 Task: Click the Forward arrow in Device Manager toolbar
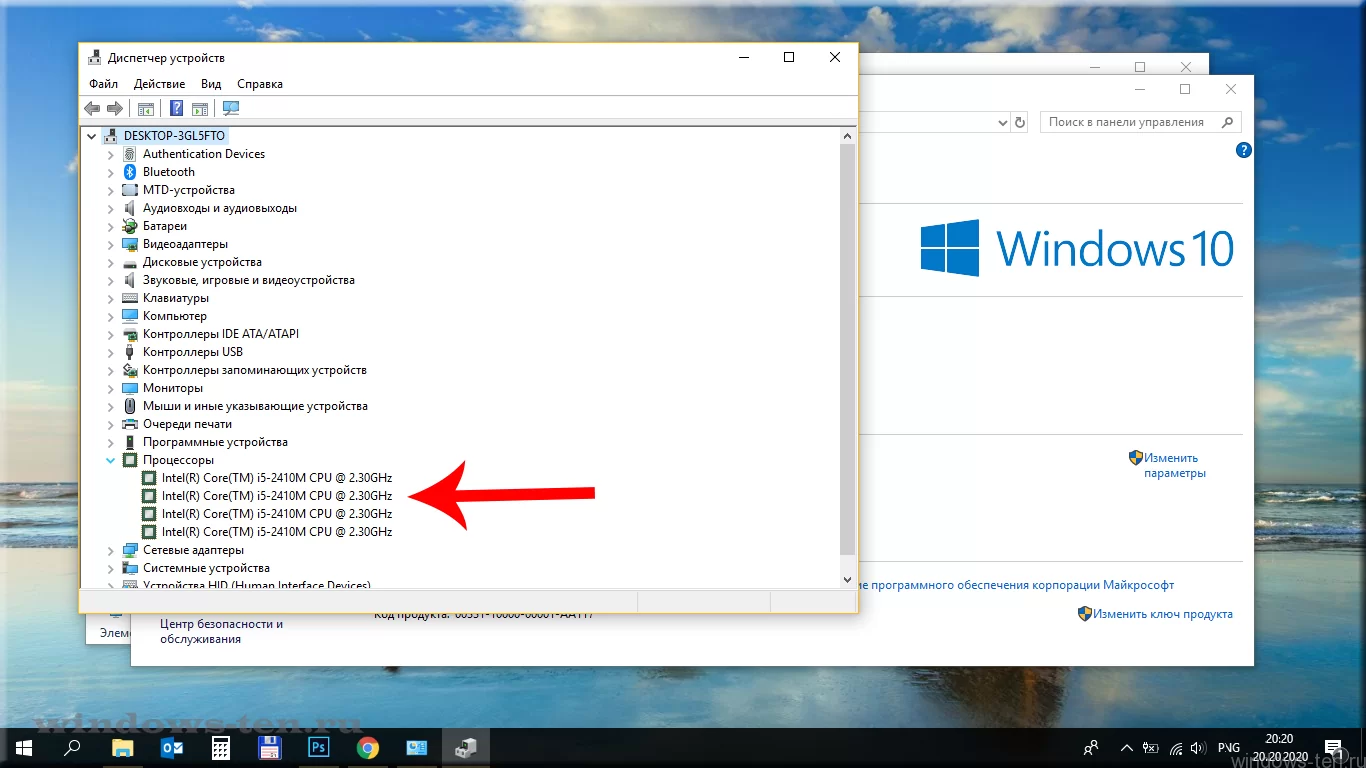(x=115, y=108)
